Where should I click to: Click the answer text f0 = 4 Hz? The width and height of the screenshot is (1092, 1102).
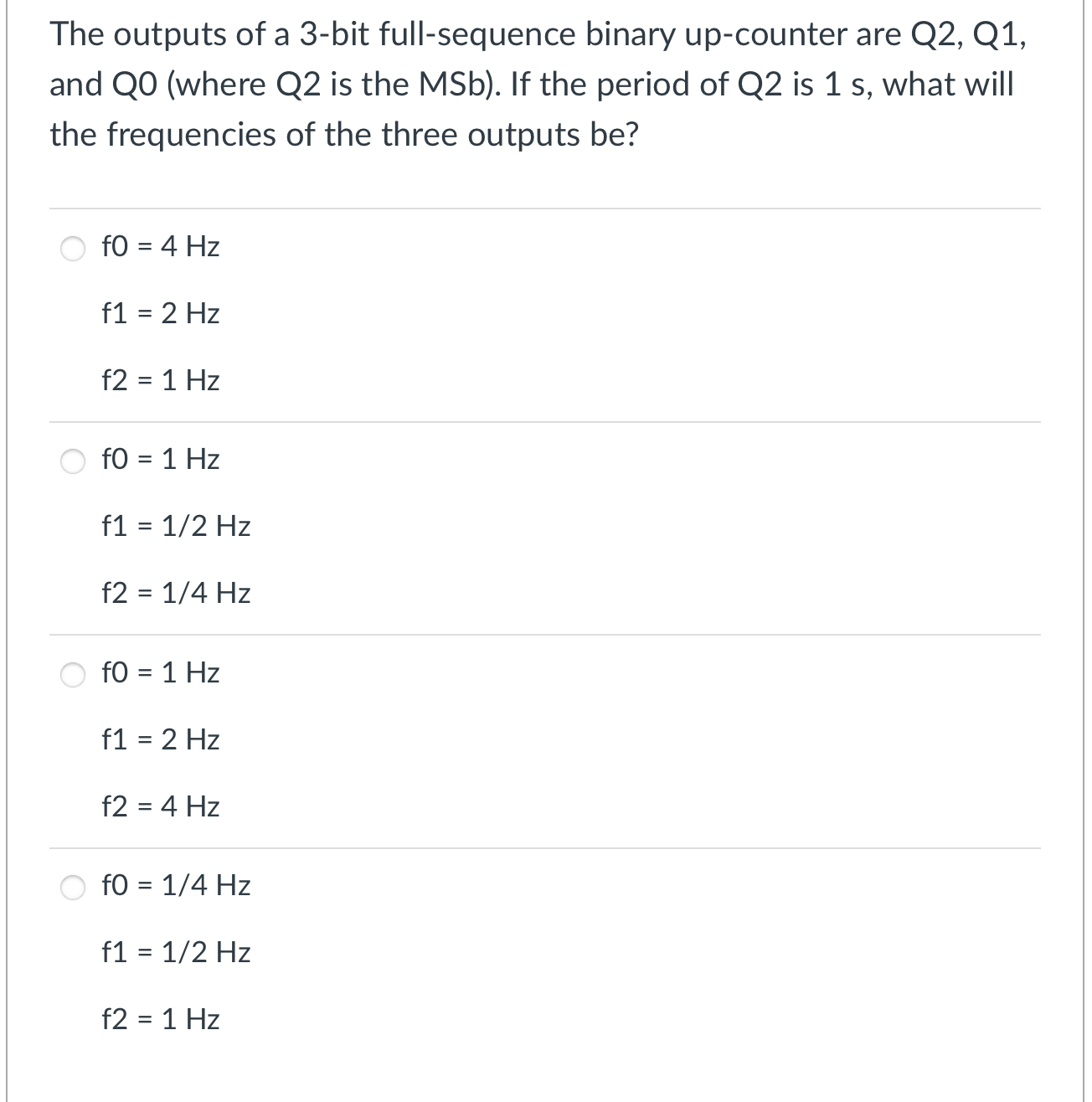tap(158, 246)
